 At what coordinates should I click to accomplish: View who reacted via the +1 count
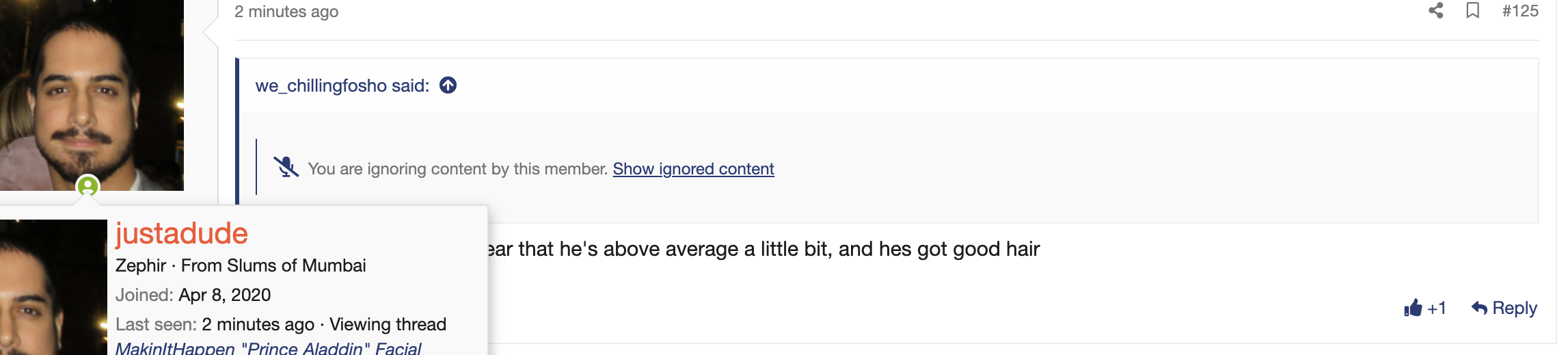[1437, 308]
